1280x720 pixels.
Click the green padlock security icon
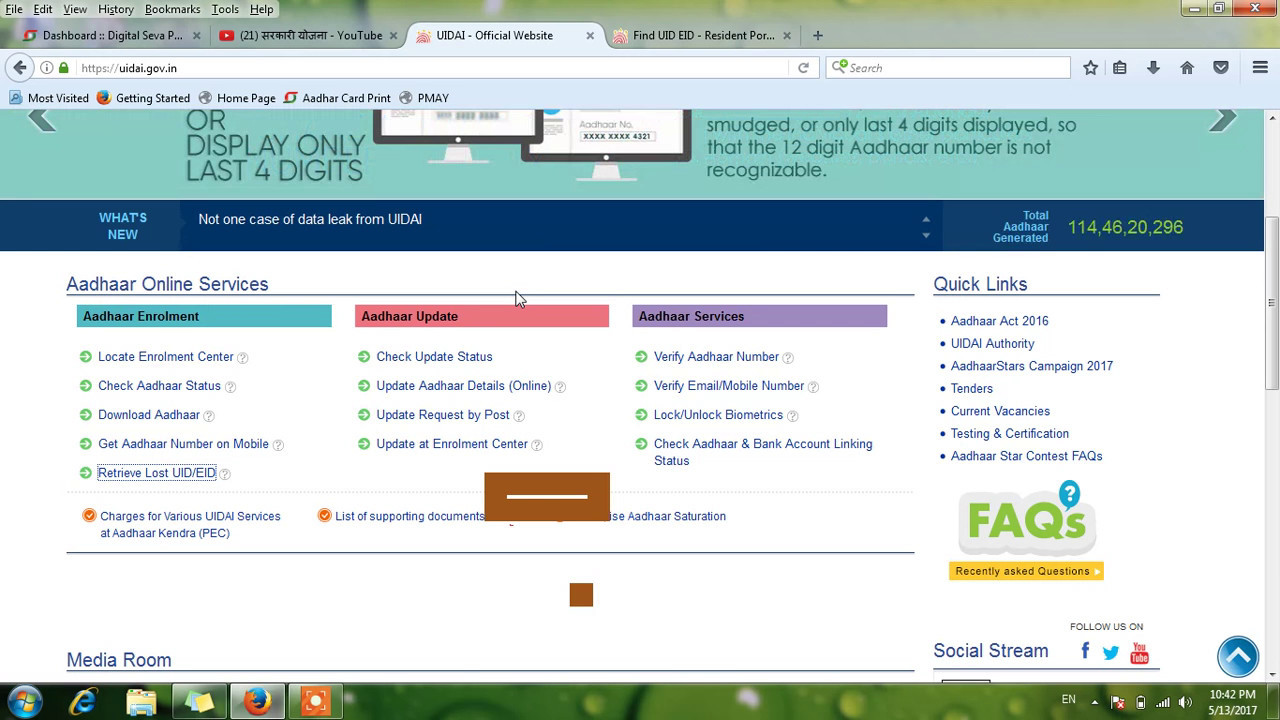[x=64, y=68]
